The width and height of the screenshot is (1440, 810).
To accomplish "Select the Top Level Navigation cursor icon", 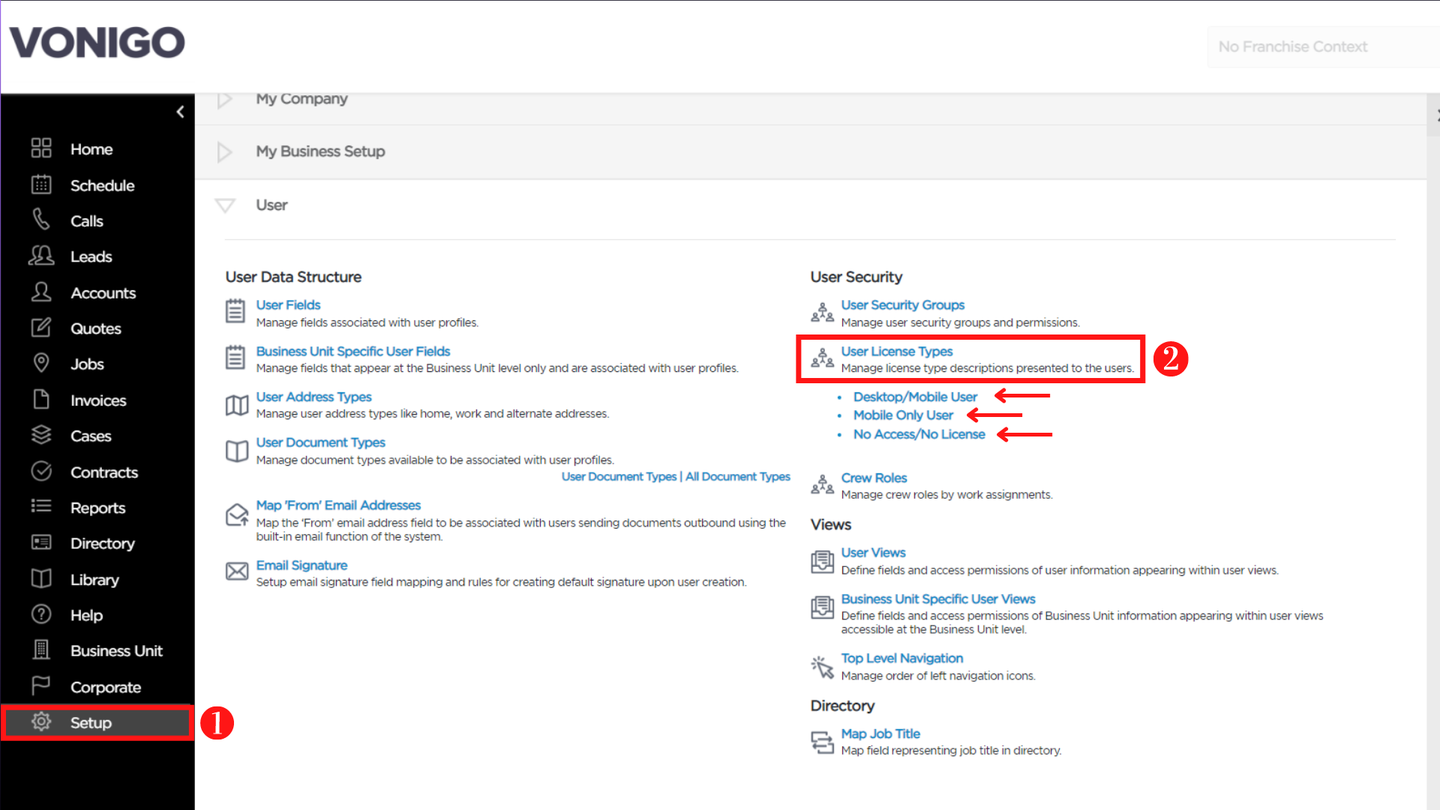I will pos(822,666).
